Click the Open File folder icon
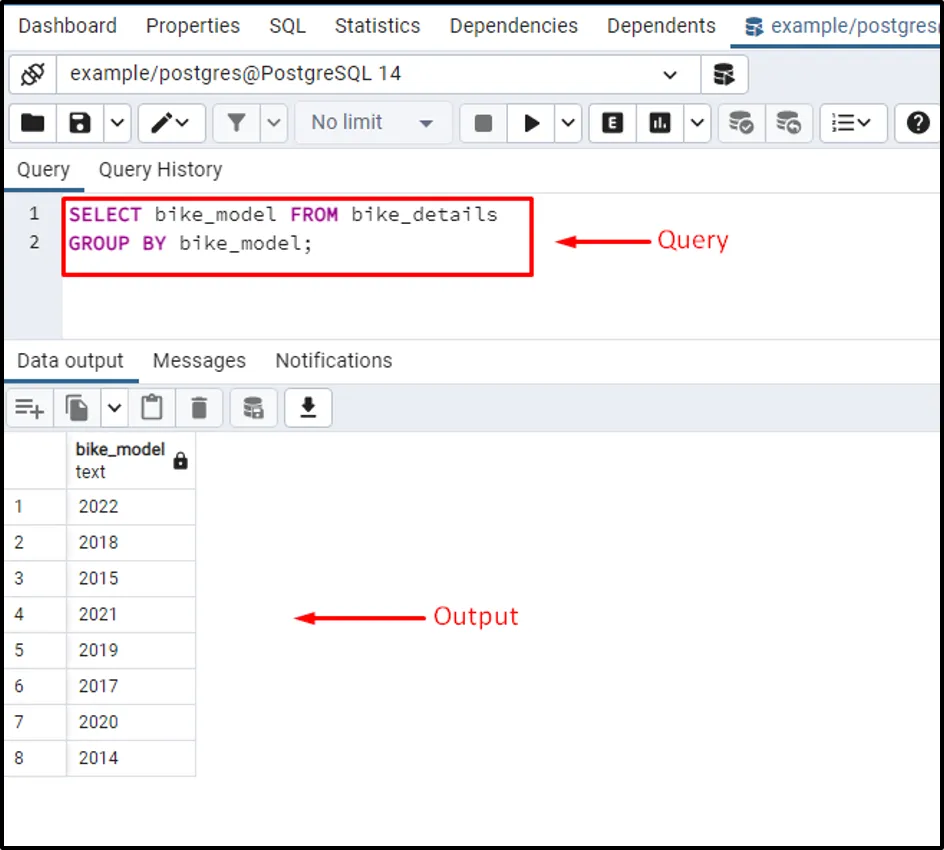Image resolution: width=944 pixels, height=850 pixels. (33, 123)
